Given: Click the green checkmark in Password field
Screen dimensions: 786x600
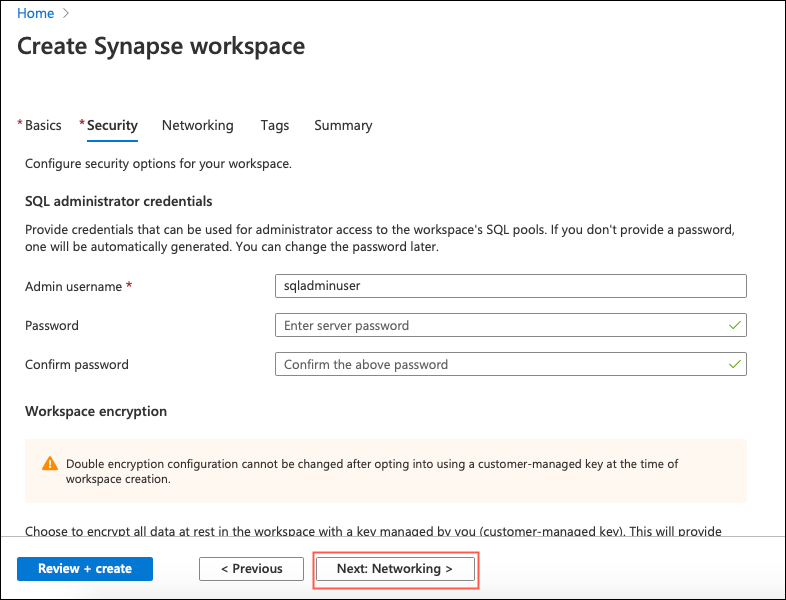Looking at the screenshot, I should point(734,325).
